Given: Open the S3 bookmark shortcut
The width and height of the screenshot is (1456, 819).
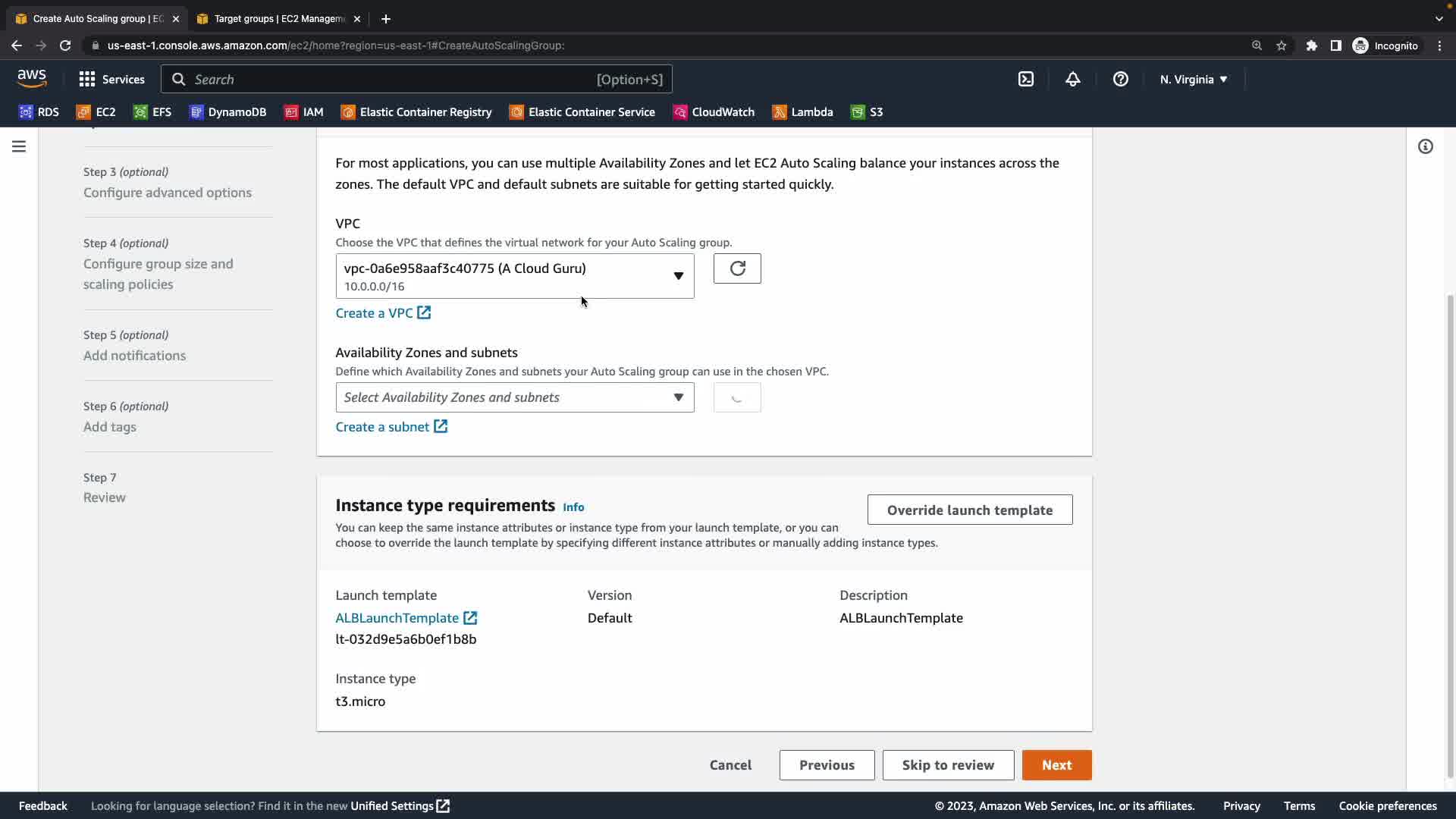Looking at the screenshot, I should [x=867, y=111].
